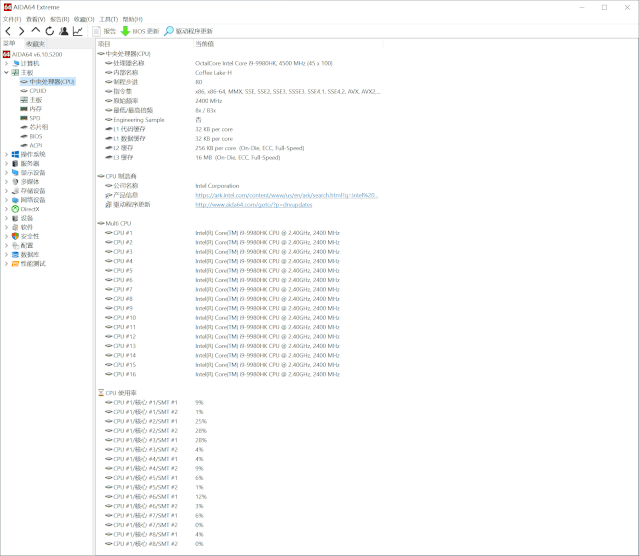Click the 数据库 database icon

click(x=15, y=254)
